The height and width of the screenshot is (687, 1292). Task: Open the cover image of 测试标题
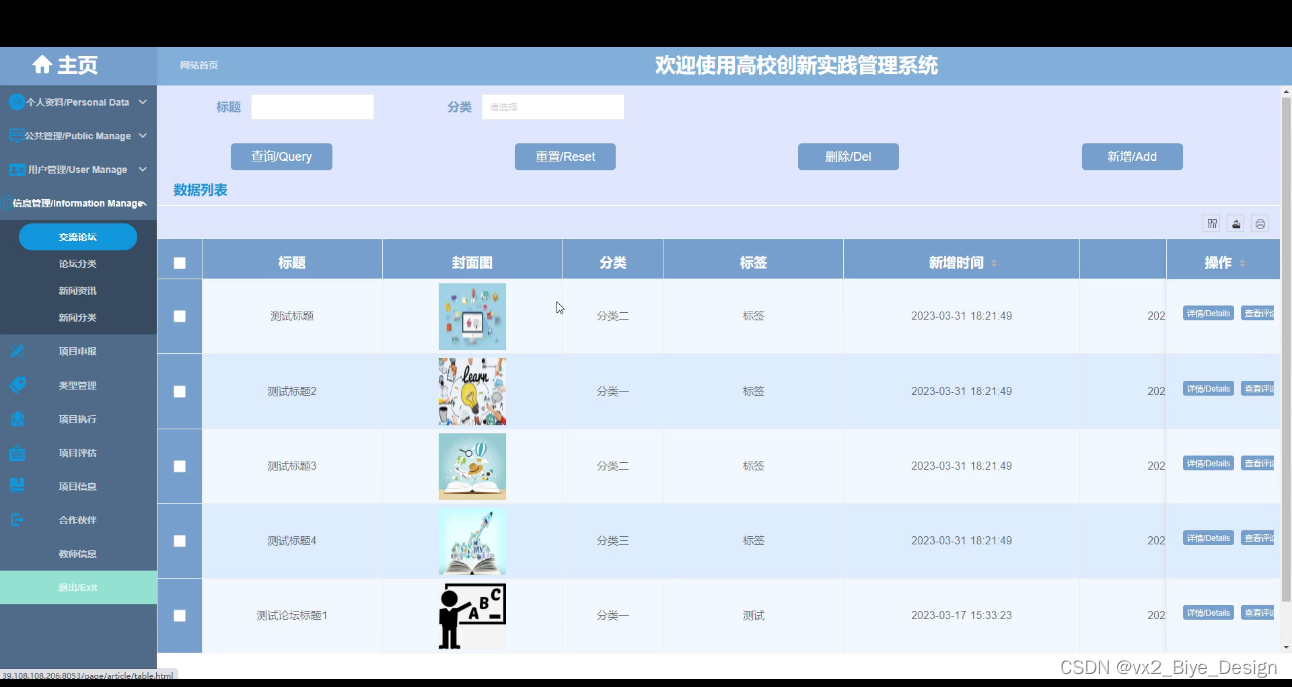[472, 316]
